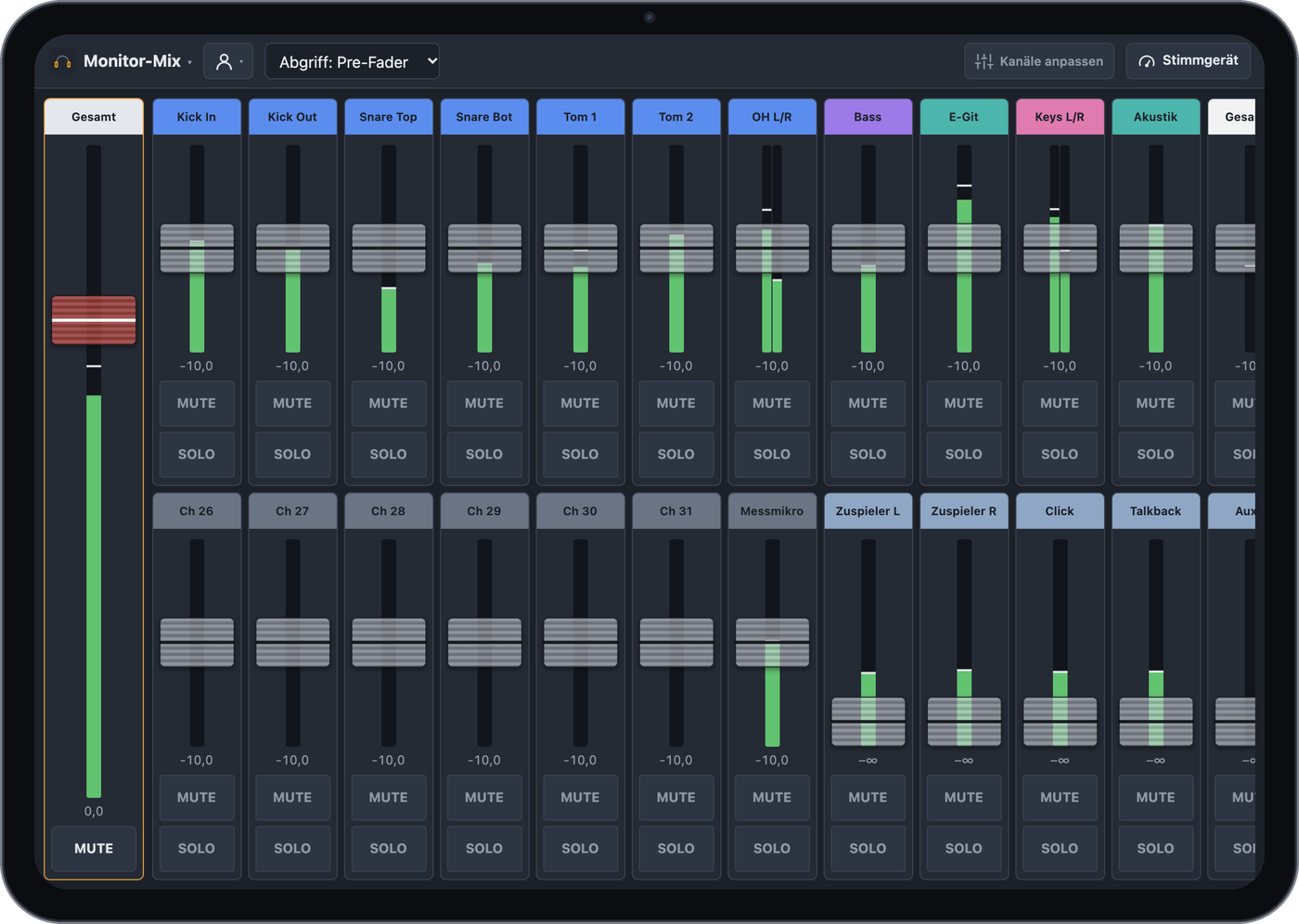The image size is (1299, 924).
Task: Mute the Ch 26 channel
Action: (197, 798)
